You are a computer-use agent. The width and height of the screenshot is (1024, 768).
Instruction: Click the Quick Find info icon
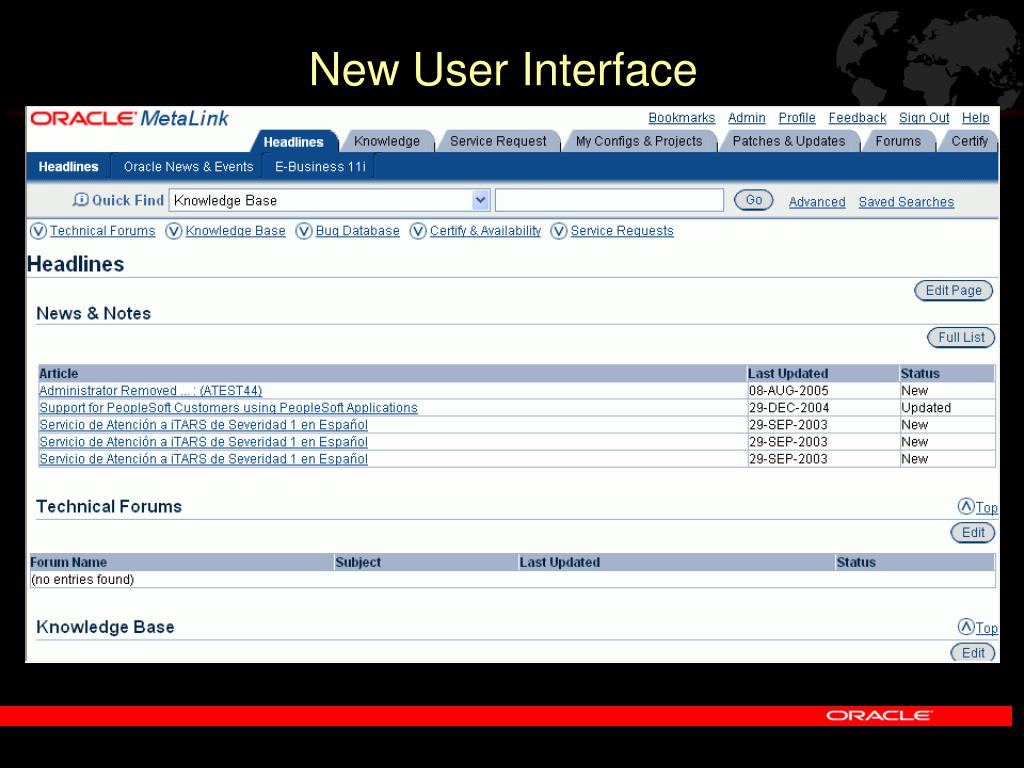pyautogui.click(x=80, y=200)
